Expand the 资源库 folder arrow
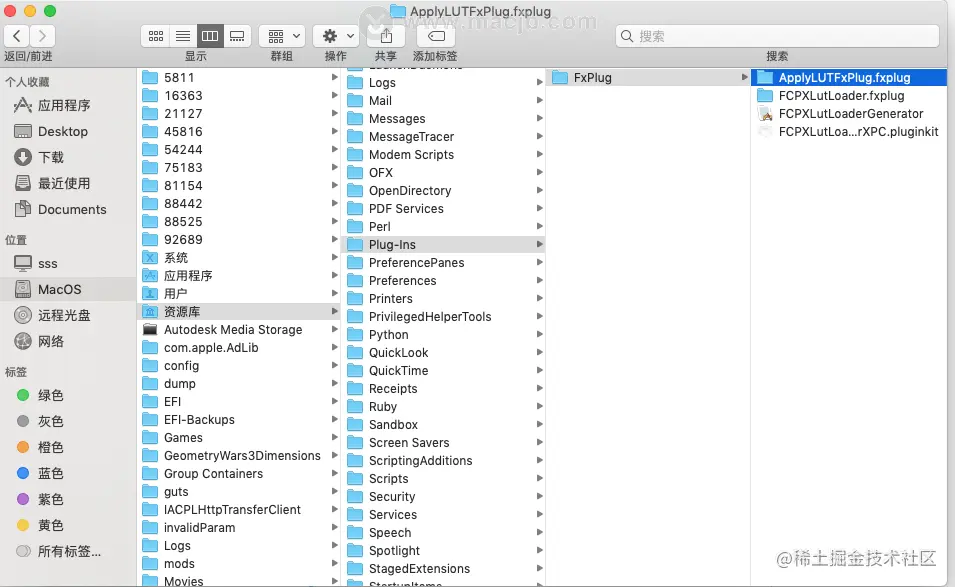 [334, 311]
